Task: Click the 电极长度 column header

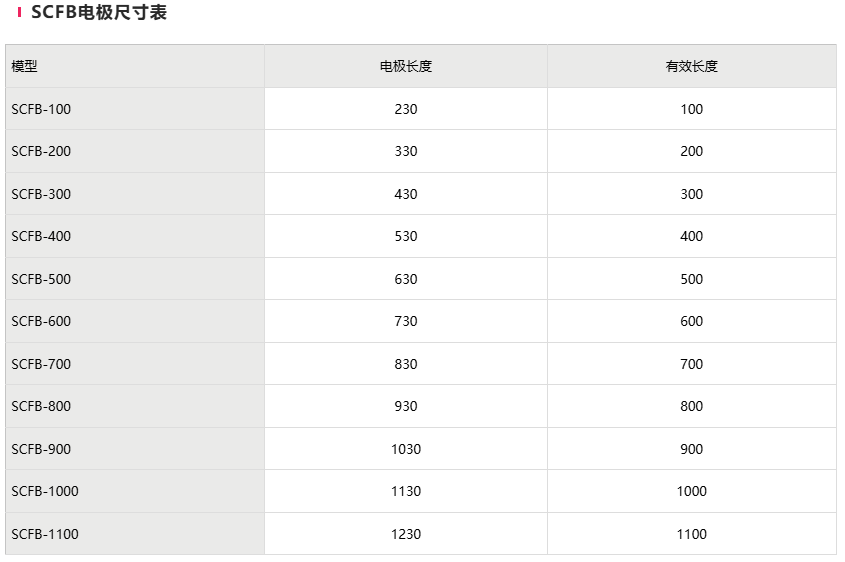Action: point(406,67)
